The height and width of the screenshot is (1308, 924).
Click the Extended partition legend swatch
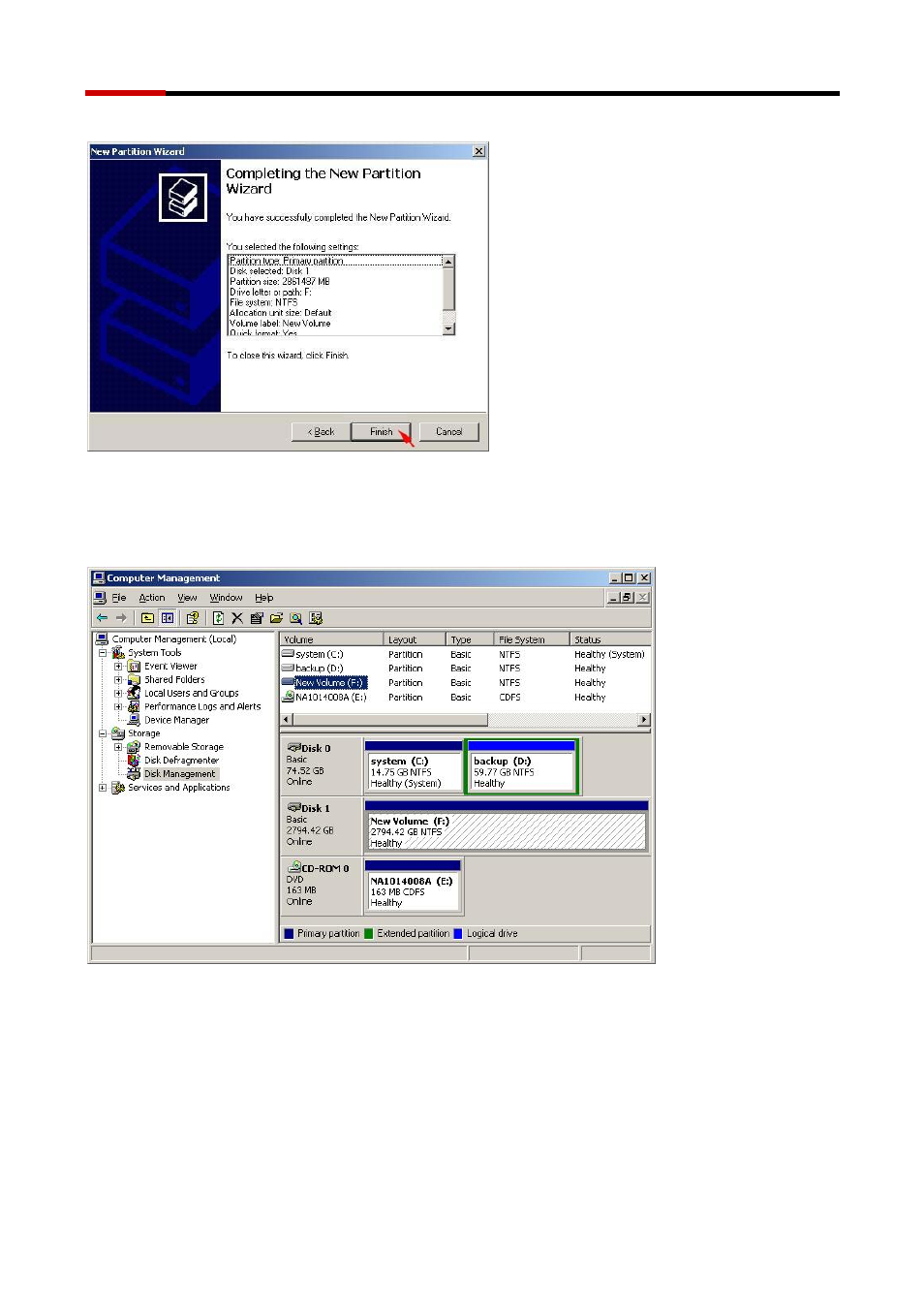(x=368, y=934)
